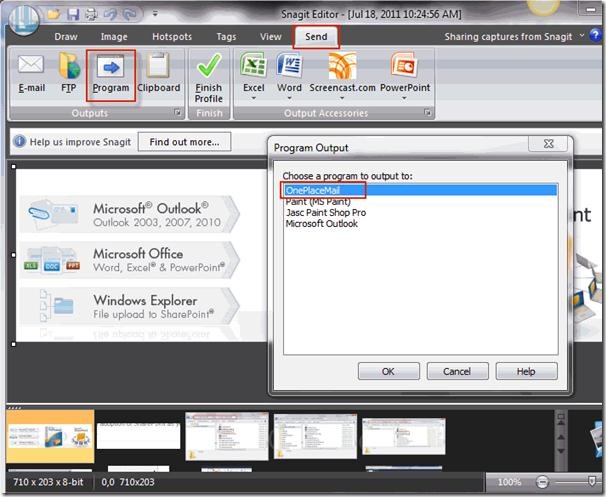Open the Draw ribbon tab
The height and width of the screenshot is (497, 606).
[x=66, y=37]
